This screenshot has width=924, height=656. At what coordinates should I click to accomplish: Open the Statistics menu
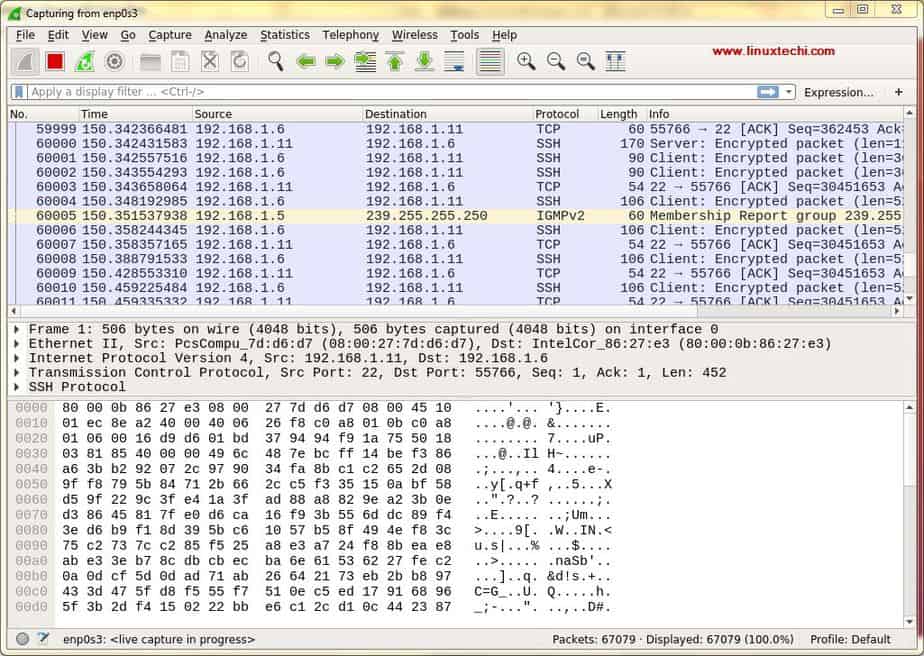click(285, 35)
